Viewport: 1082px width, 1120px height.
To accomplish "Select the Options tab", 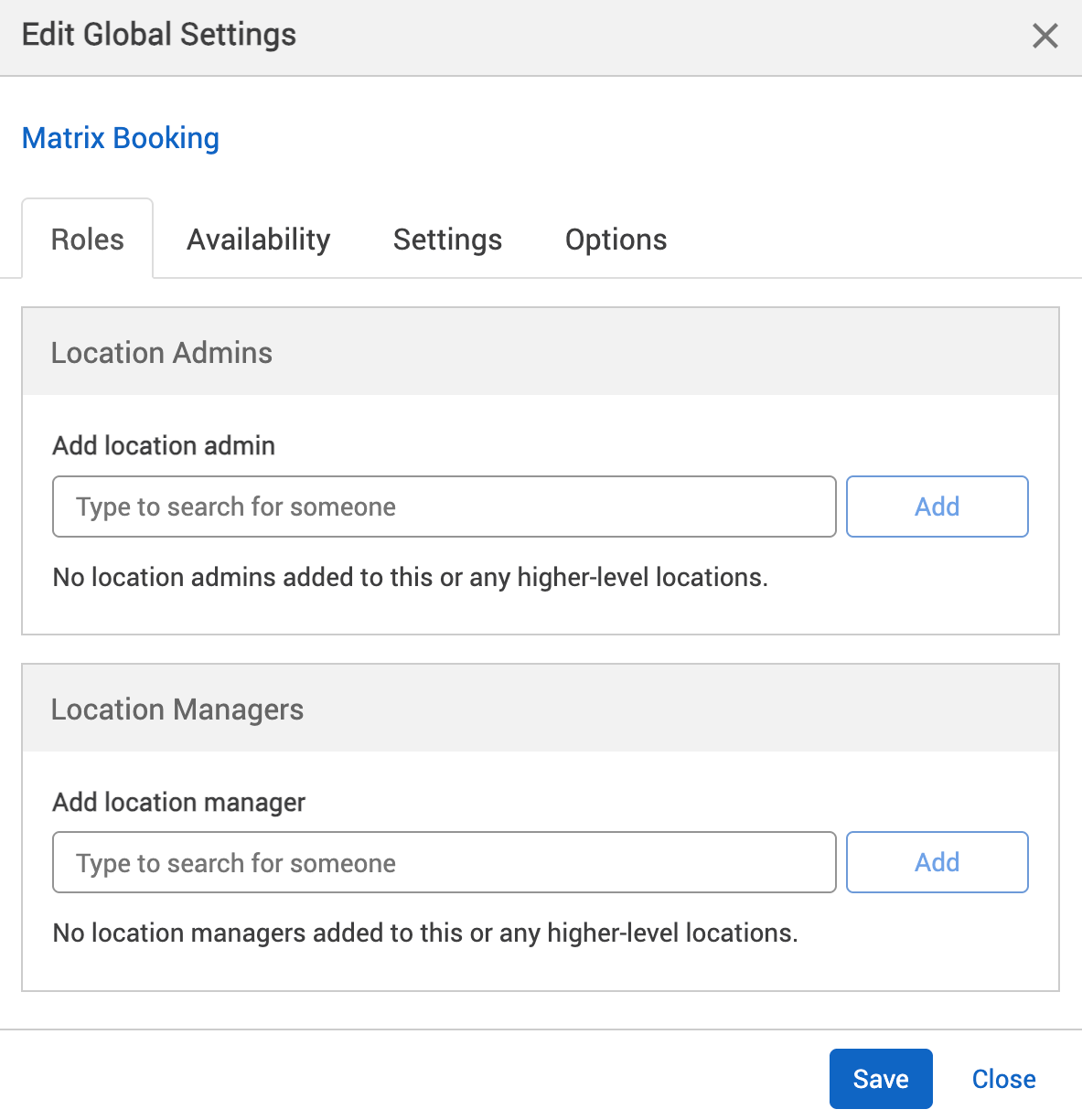I will point(616,239).
